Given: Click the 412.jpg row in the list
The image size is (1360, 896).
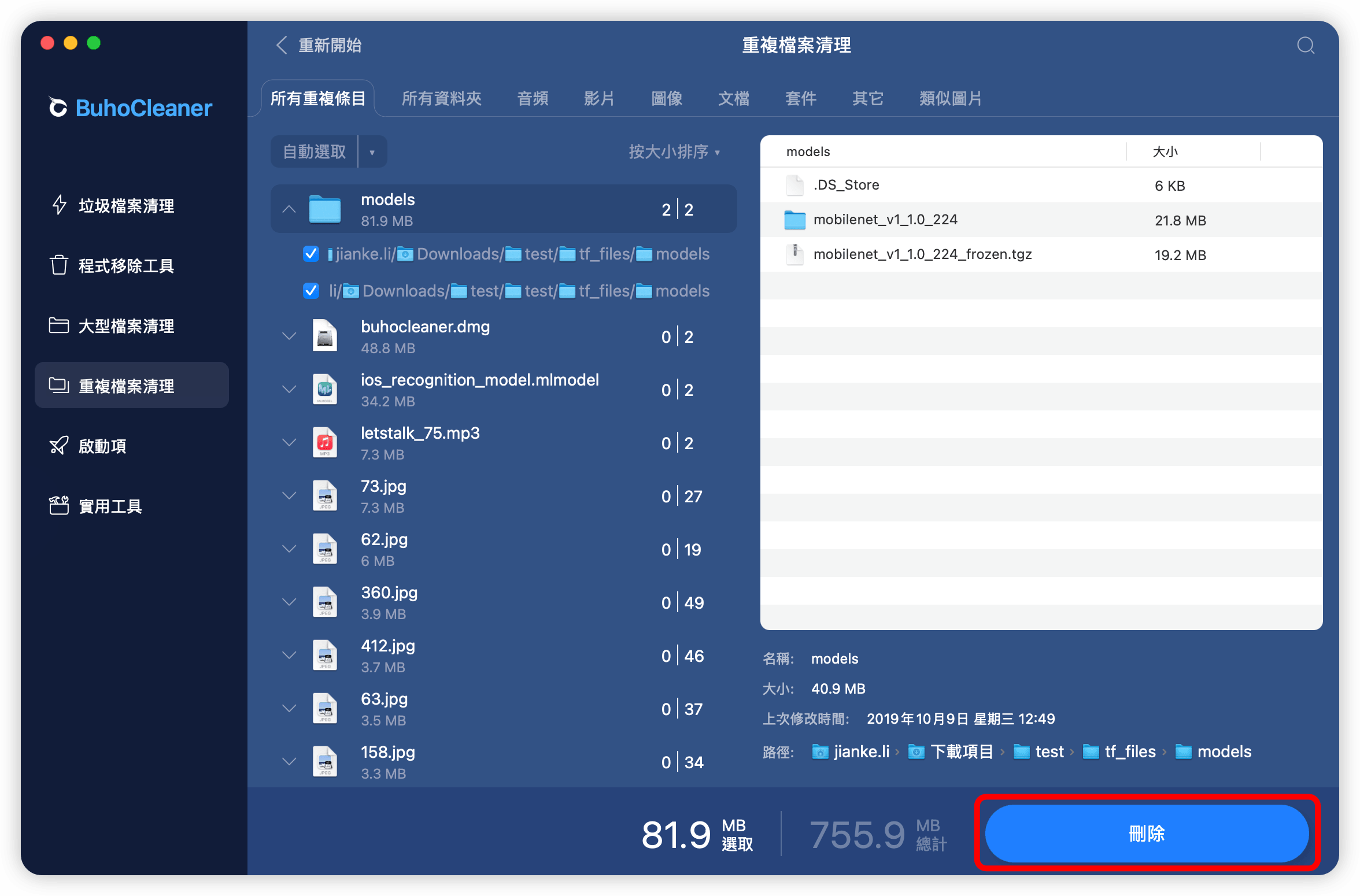Looking at the screenshot, I should click(504, 656).
